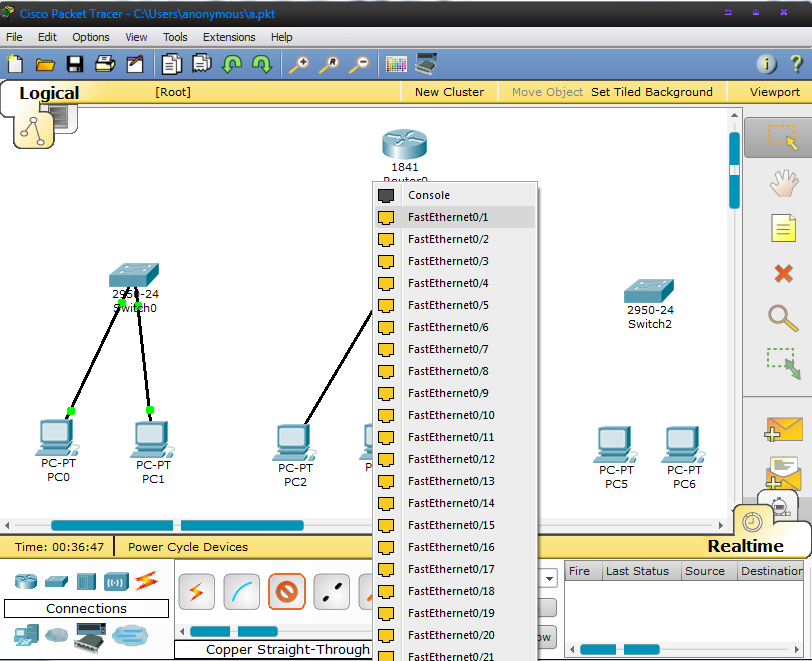Choose the Select tool on right panel

[782, 137]
